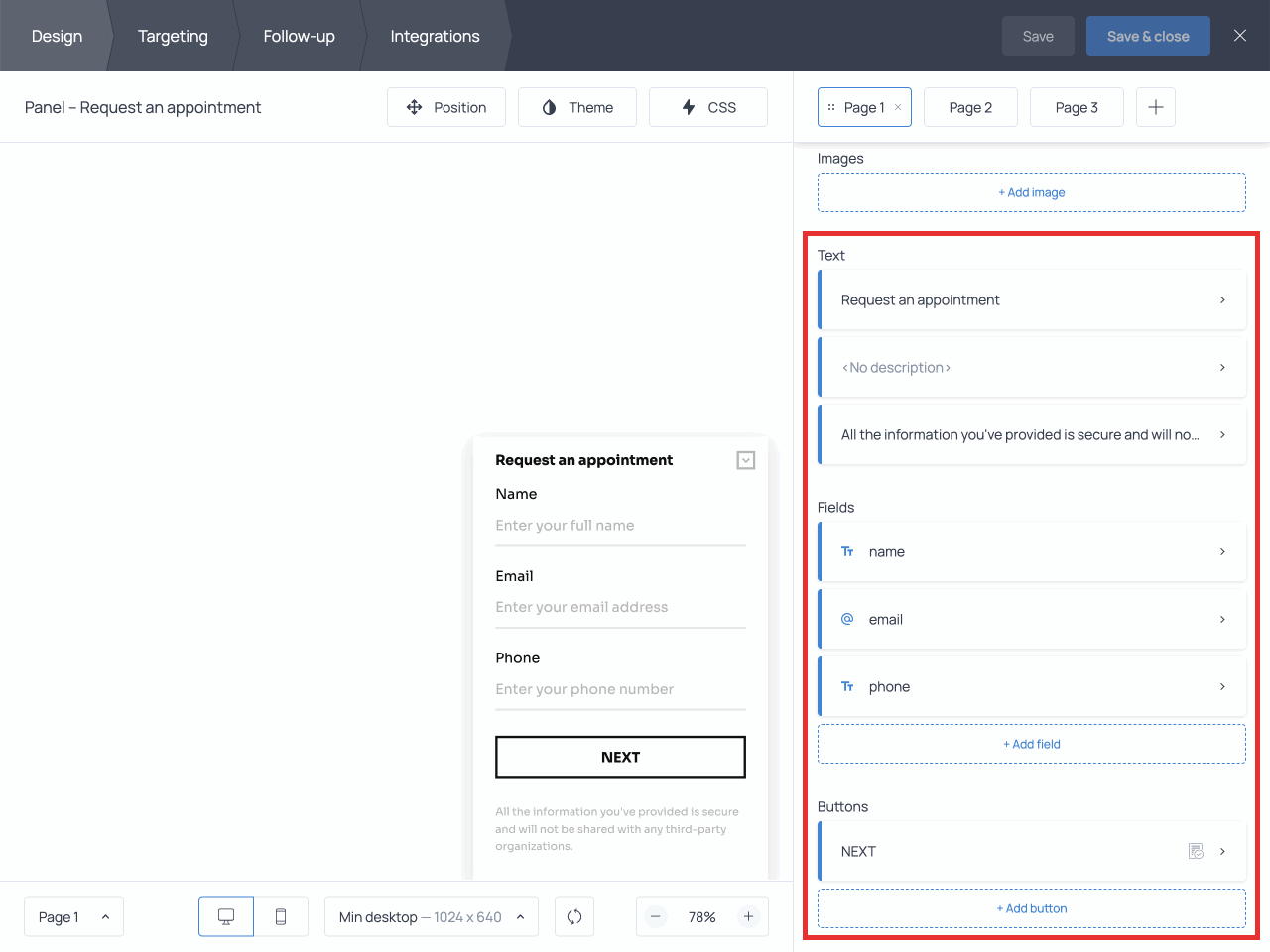Click the rotate orientation refresh icon
This screenshot has width=1270, height=952.
tap(574, 917)
